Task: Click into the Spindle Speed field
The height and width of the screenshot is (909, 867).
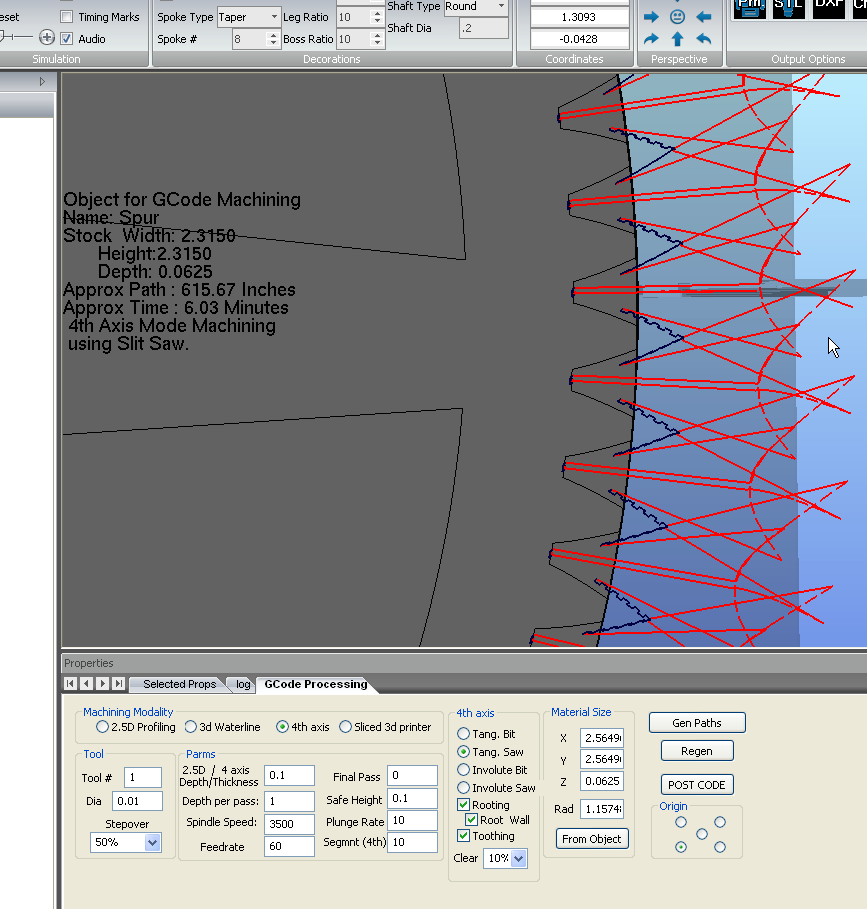Action: (x=289, y=823)
